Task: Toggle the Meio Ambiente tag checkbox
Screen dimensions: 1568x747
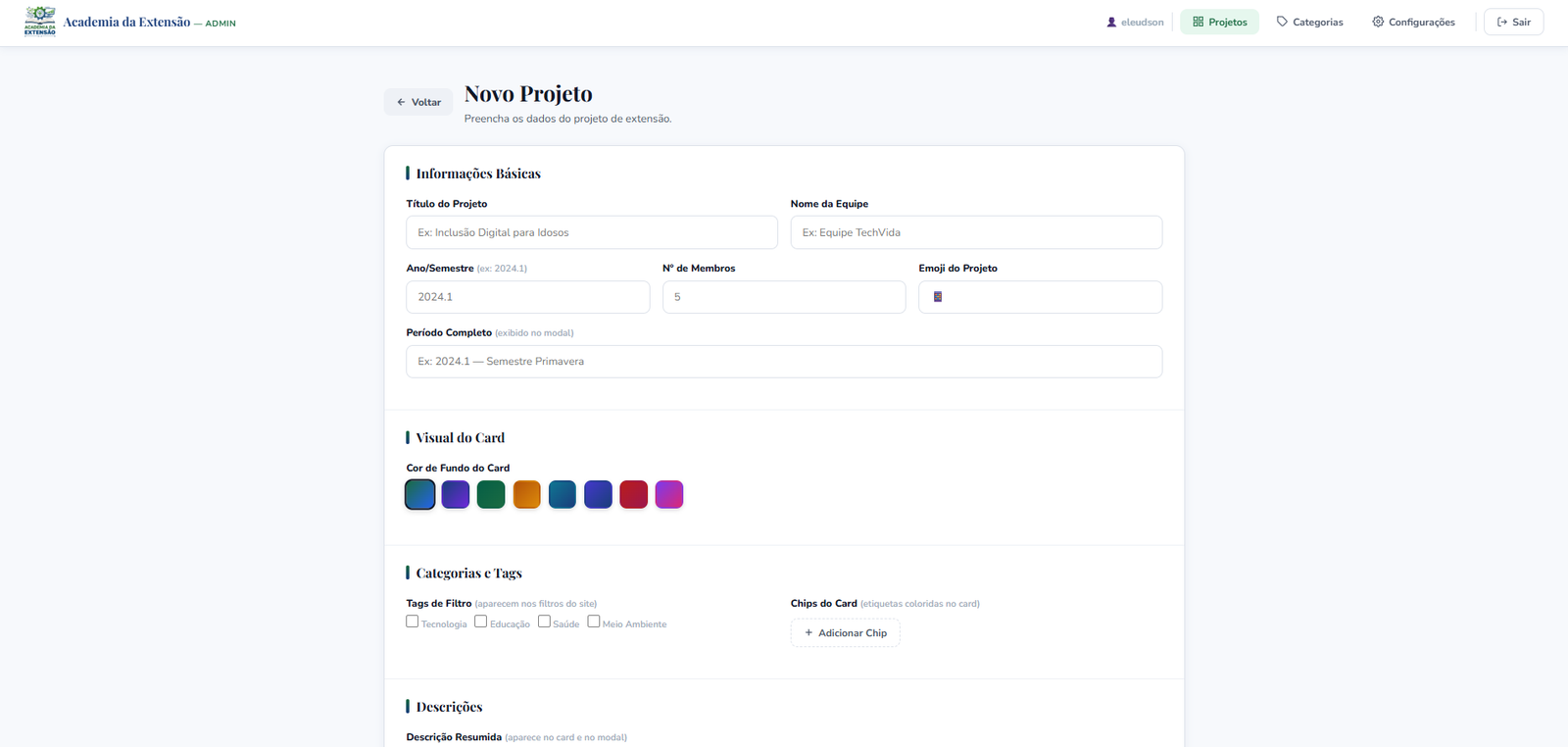Action: point(594,622)
